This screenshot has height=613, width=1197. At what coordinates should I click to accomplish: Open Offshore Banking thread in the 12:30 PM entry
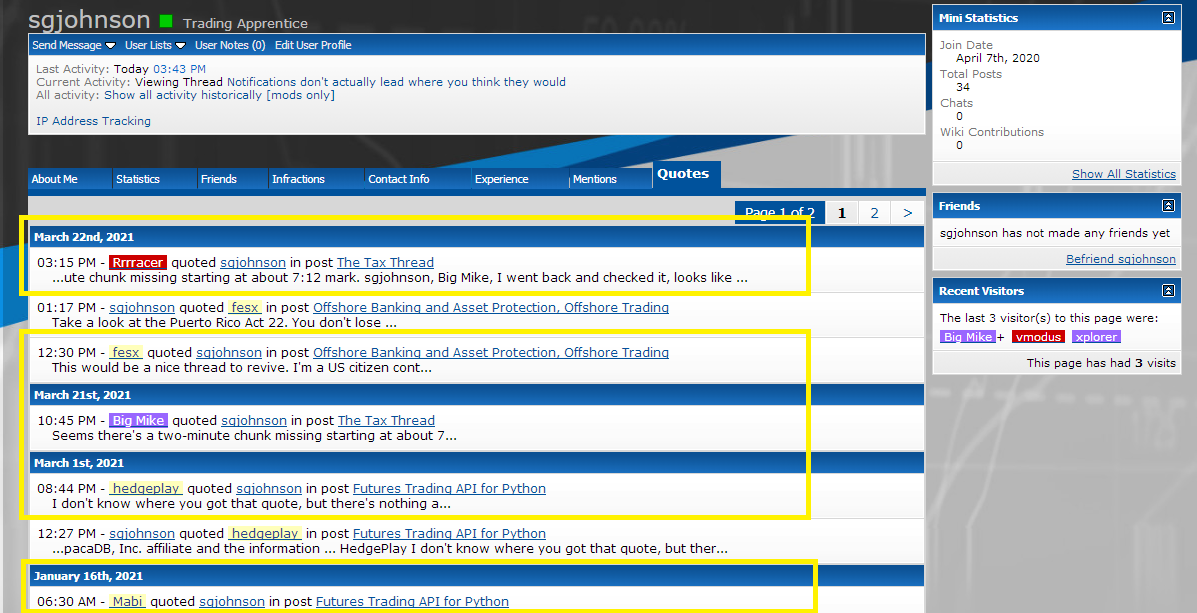tap(491, 353)
